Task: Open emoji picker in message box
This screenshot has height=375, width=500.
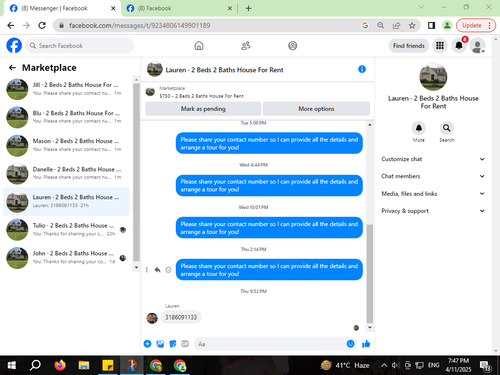Action: click(x=350, y=344)
